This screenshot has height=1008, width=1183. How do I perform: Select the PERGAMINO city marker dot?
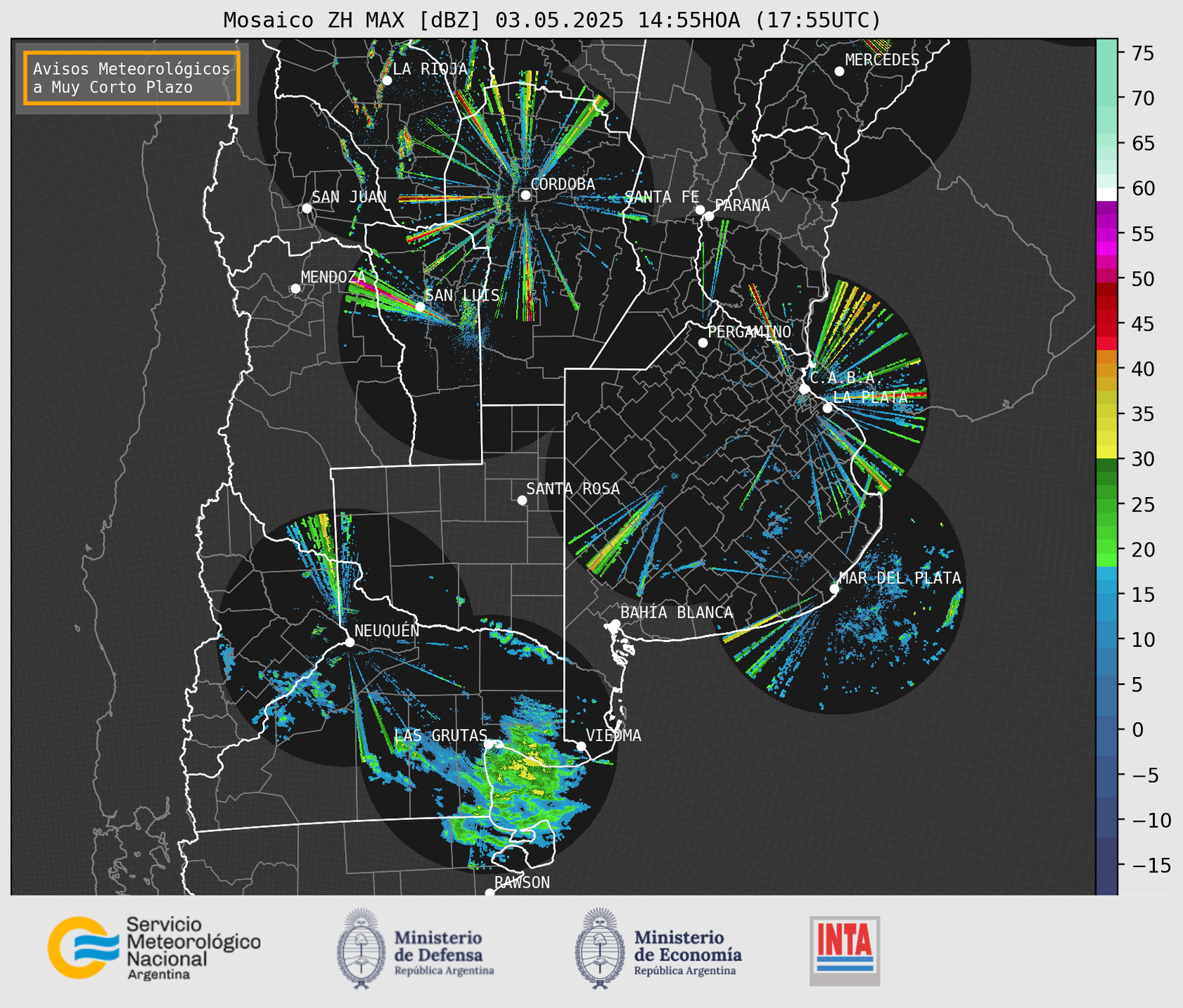(x=703, y=342)
